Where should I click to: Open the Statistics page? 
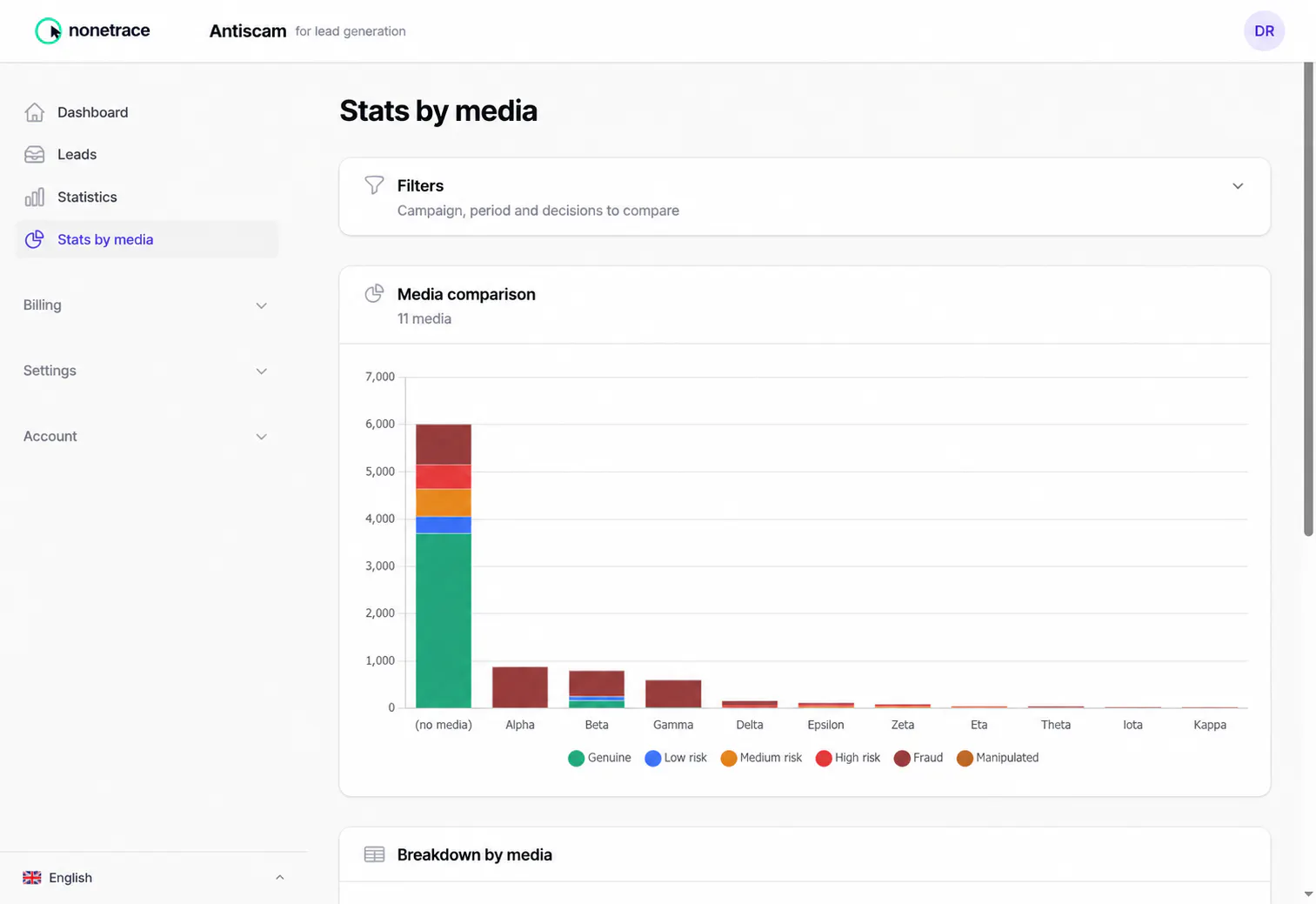(x=147, y=198)
